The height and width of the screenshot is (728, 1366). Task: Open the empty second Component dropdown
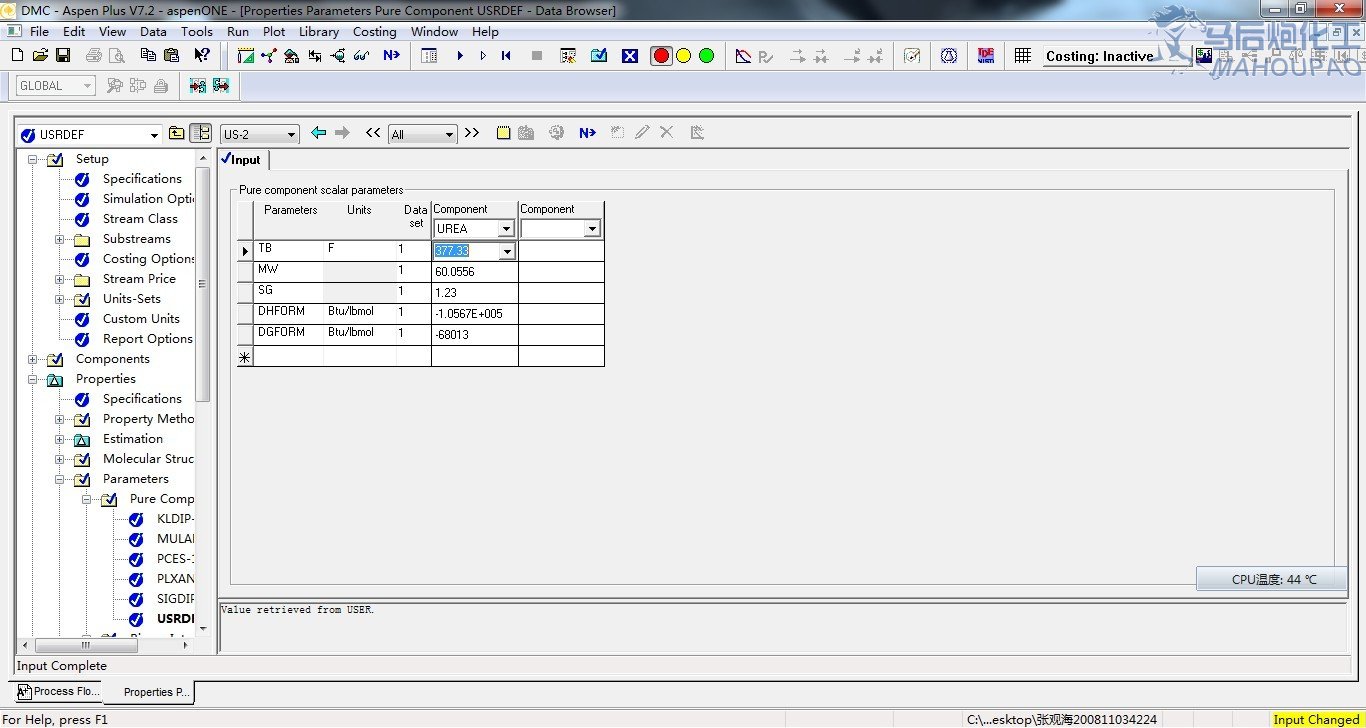(x=592, y=229)
